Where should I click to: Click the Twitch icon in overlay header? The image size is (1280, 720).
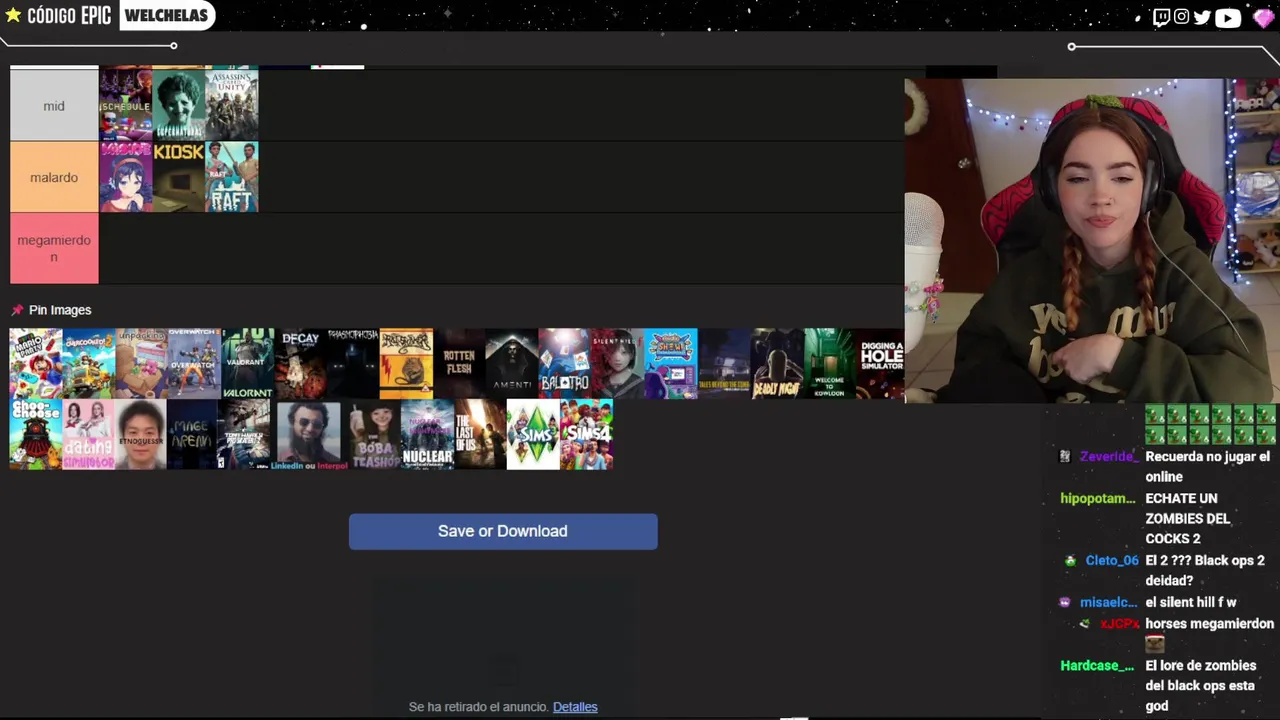pos(1161,17)
